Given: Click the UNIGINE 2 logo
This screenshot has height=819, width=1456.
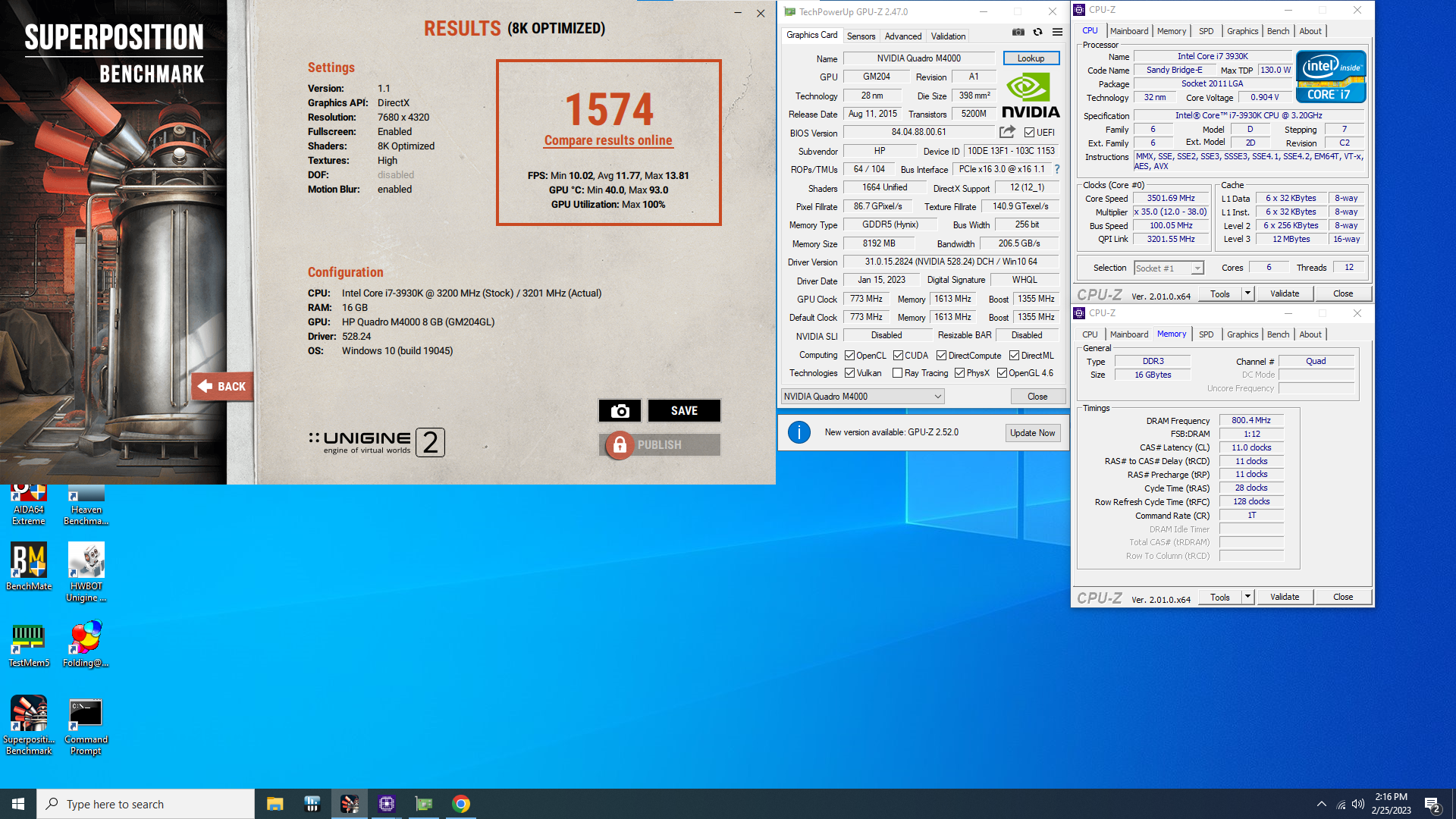Looking at the screenshot, I should pos(377,442).
